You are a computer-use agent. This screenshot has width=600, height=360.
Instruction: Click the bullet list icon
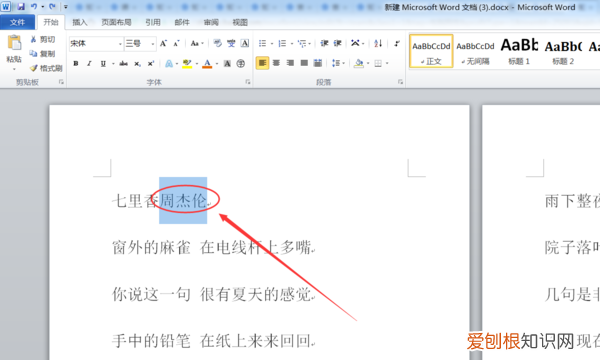(x=262, y=43)
